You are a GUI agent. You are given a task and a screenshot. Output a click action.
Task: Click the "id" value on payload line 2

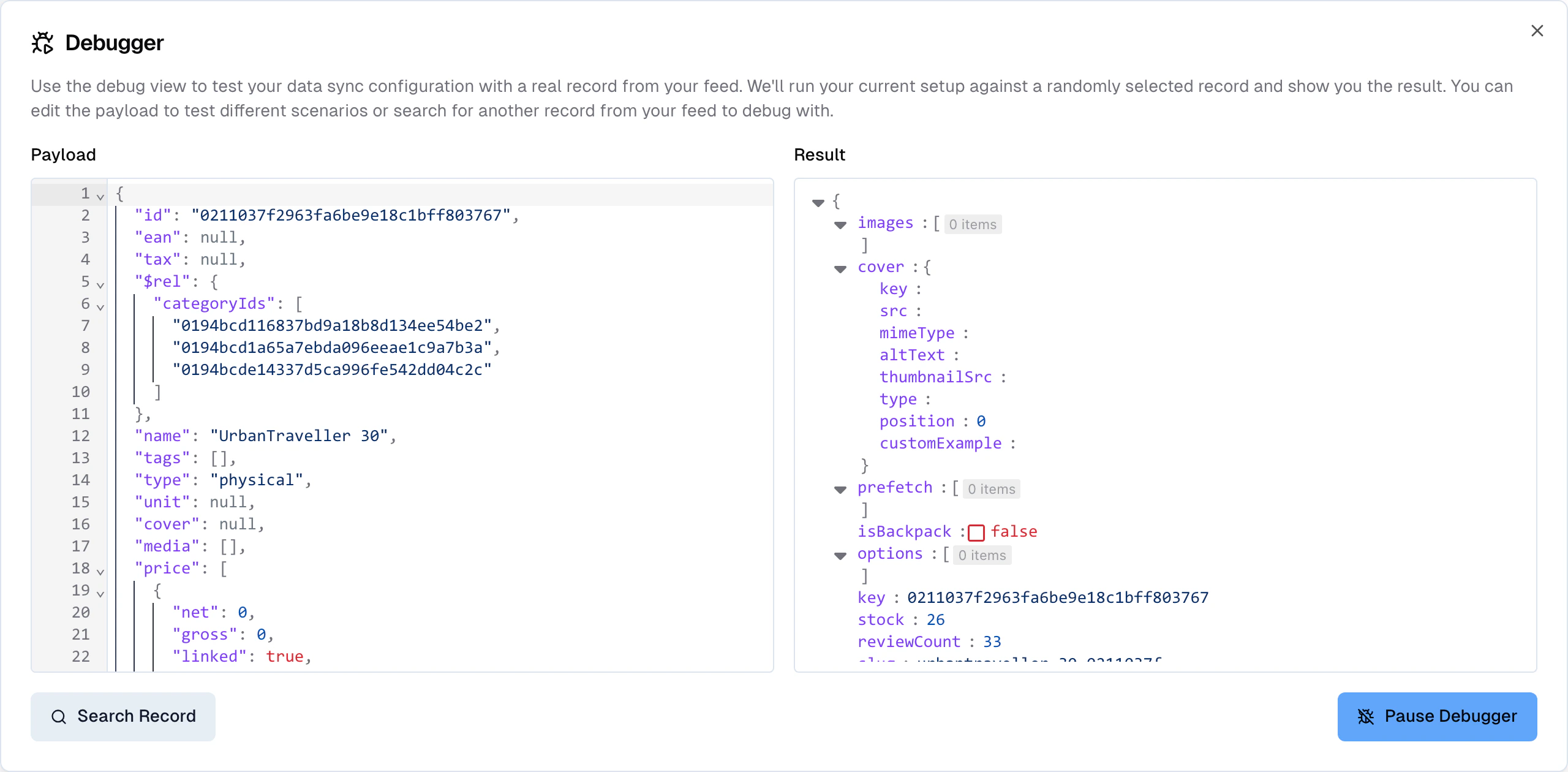(350, 216)
